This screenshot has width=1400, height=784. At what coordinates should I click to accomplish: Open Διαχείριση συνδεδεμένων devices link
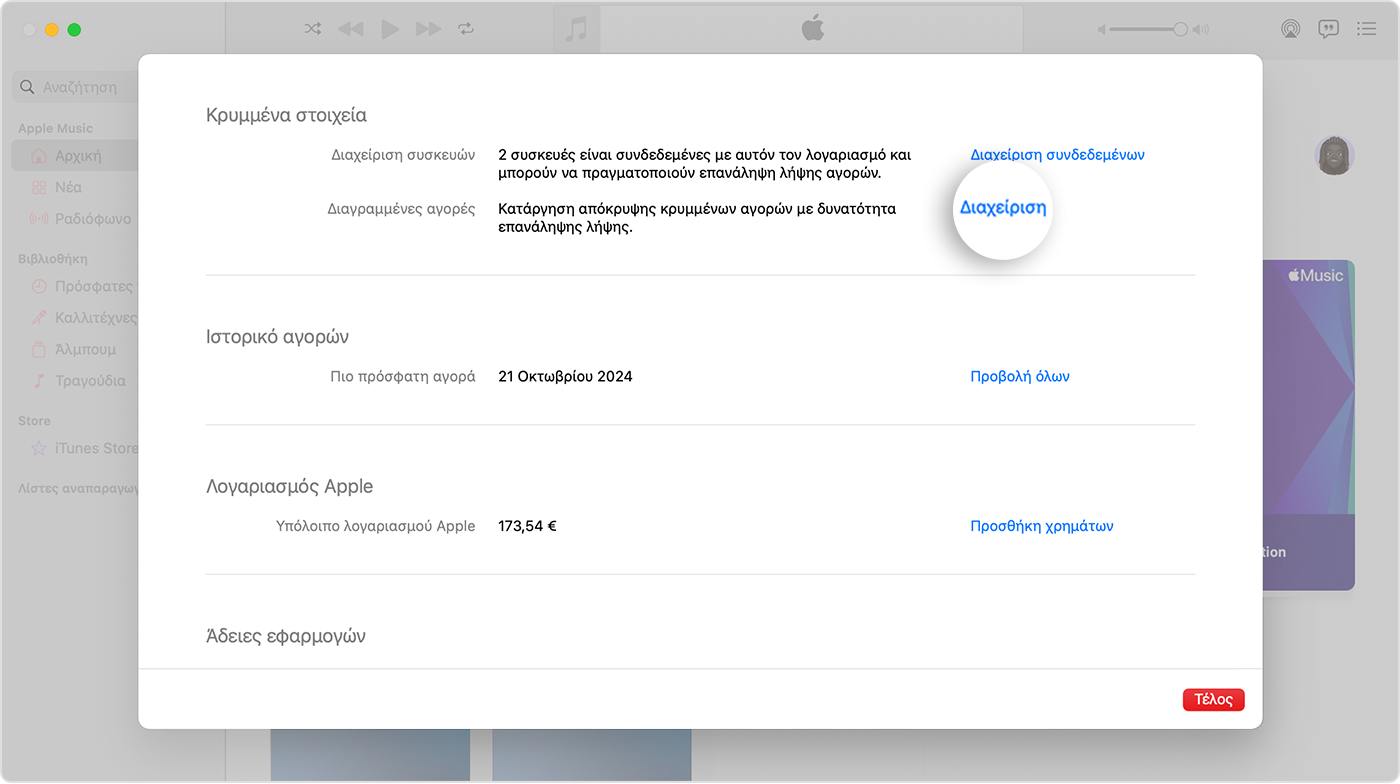[x=1057, y=155]
